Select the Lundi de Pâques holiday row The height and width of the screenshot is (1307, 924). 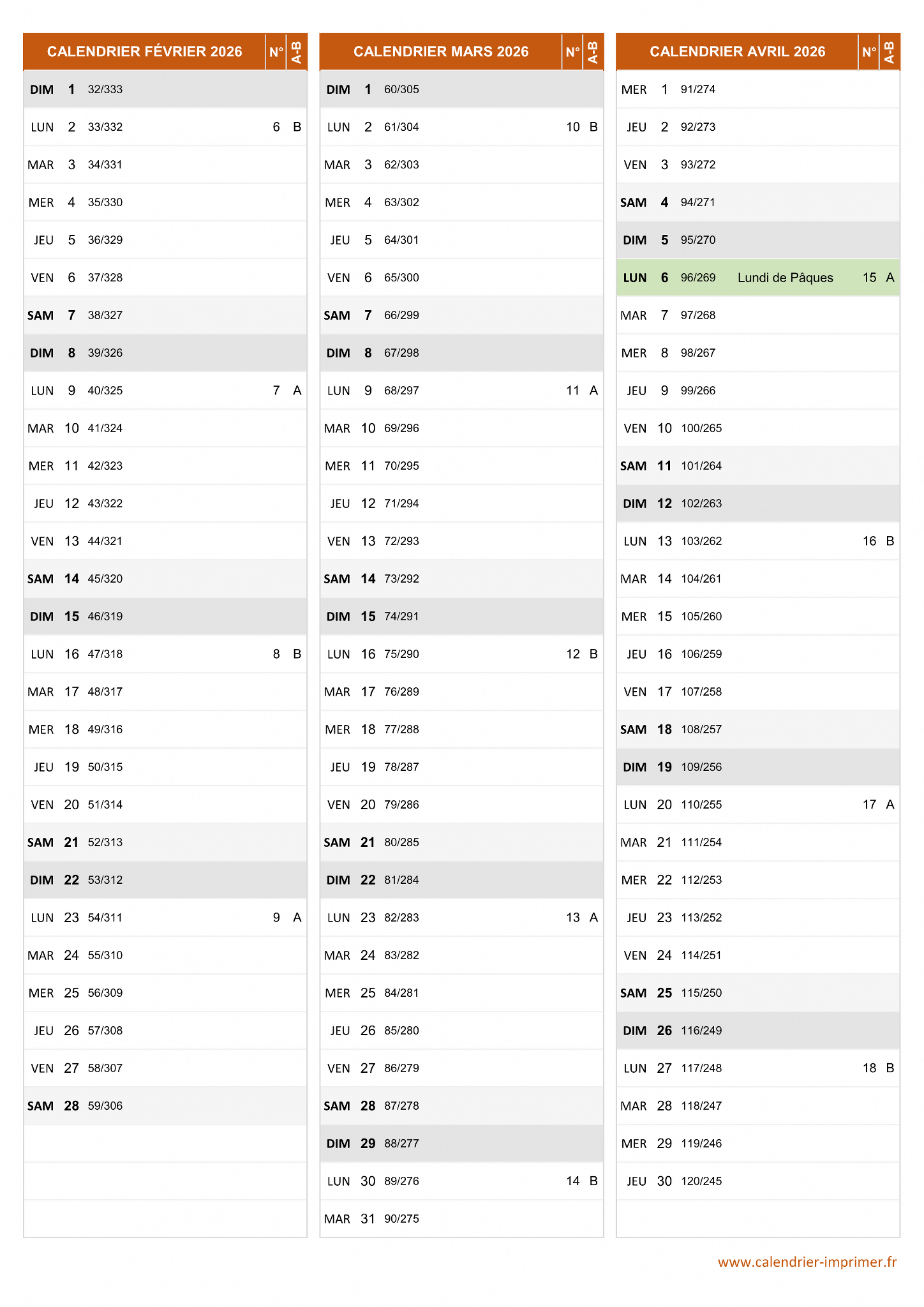tap(758, 278)
